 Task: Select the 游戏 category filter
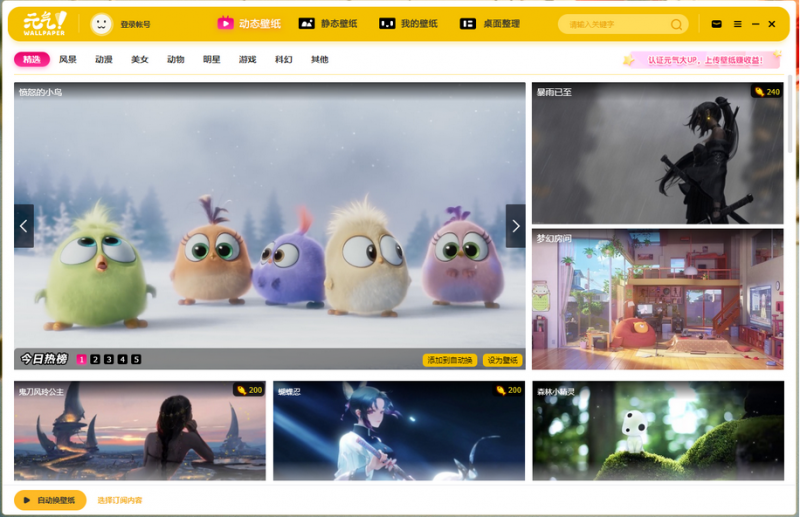tap(247, 60)
